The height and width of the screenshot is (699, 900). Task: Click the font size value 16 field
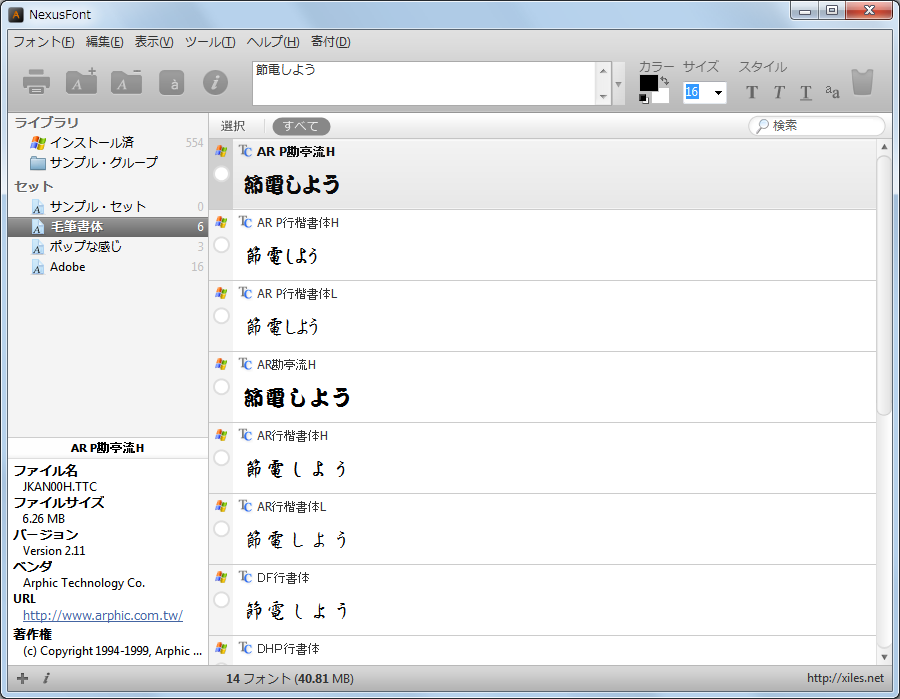coord(696,92)
